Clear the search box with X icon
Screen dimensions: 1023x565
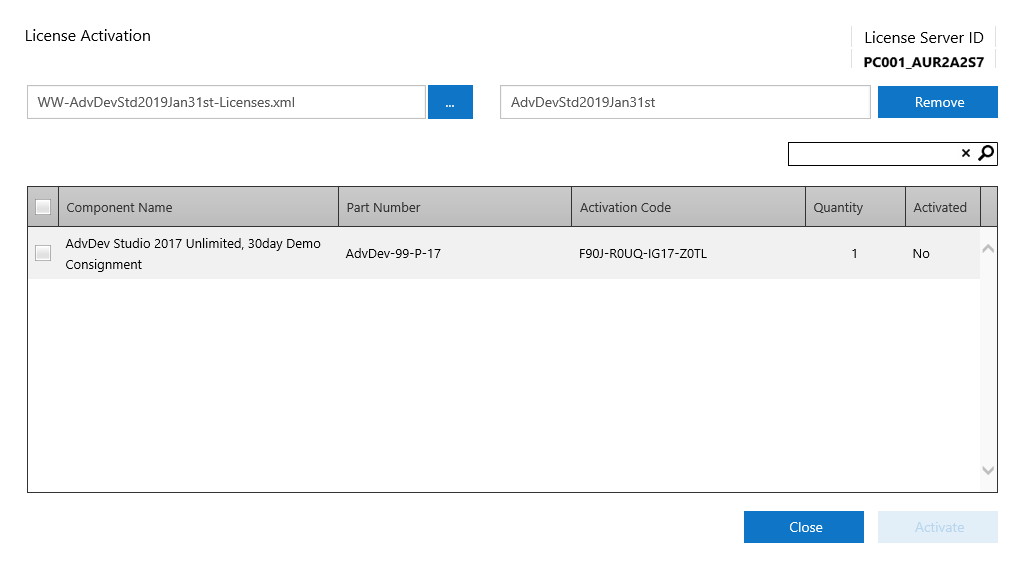966,153
